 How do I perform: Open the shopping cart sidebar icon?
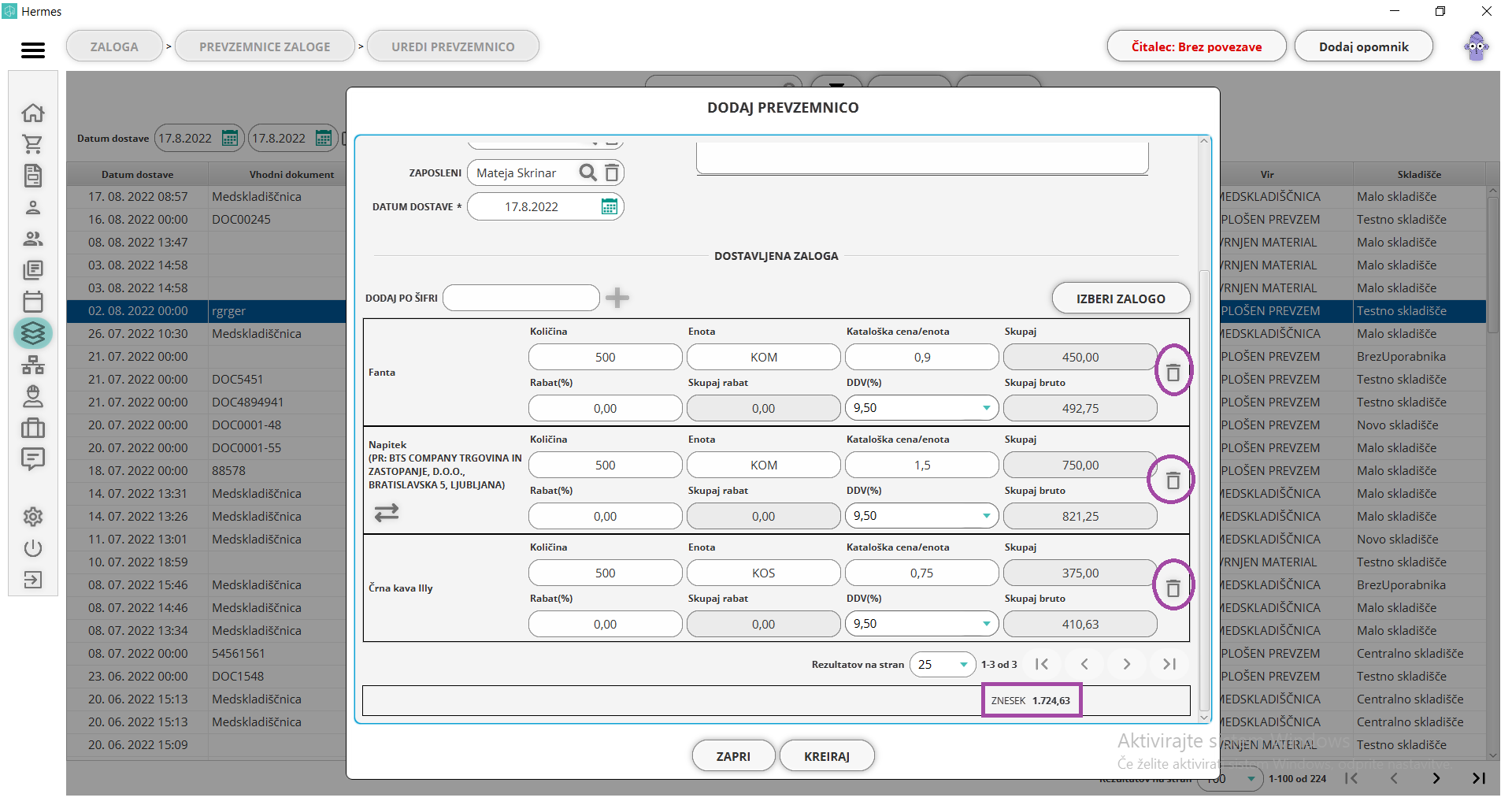tap(33, 144)
